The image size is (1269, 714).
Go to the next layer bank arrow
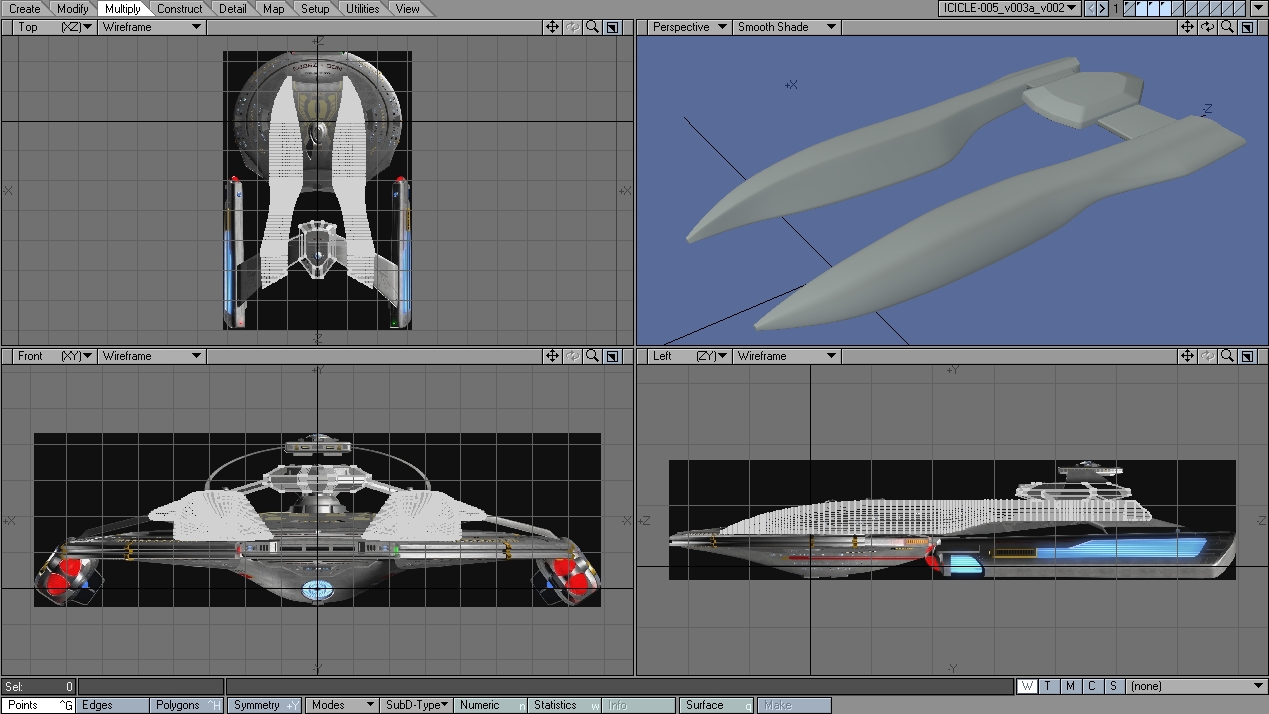coord(1102,8)
